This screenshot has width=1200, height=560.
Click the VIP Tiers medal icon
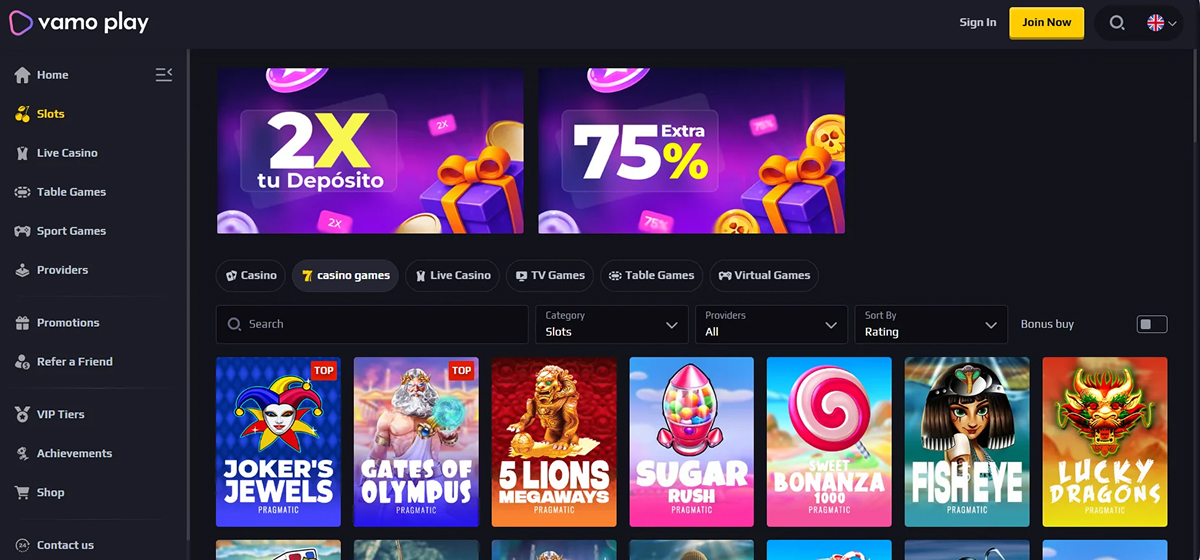click(x=22, y=414)
